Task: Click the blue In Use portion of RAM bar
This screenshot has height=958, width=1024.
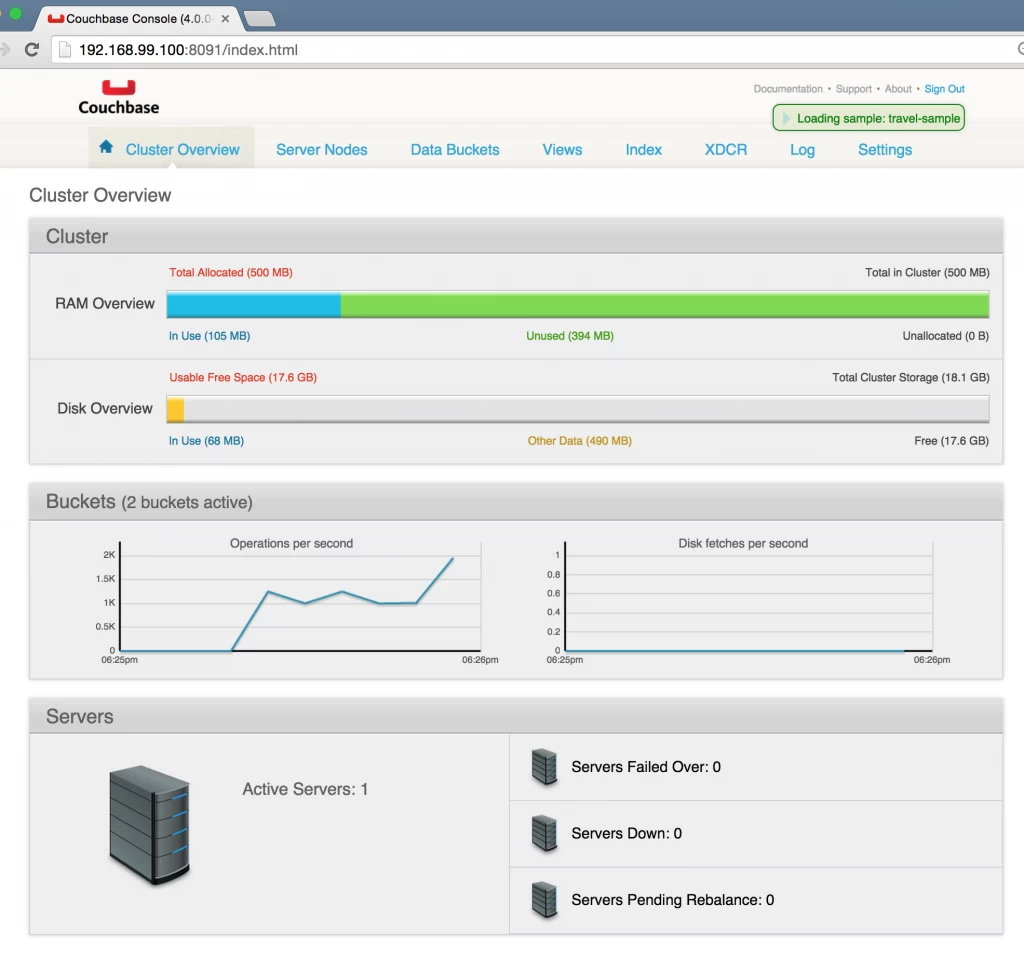Action: tap(253, 305)
